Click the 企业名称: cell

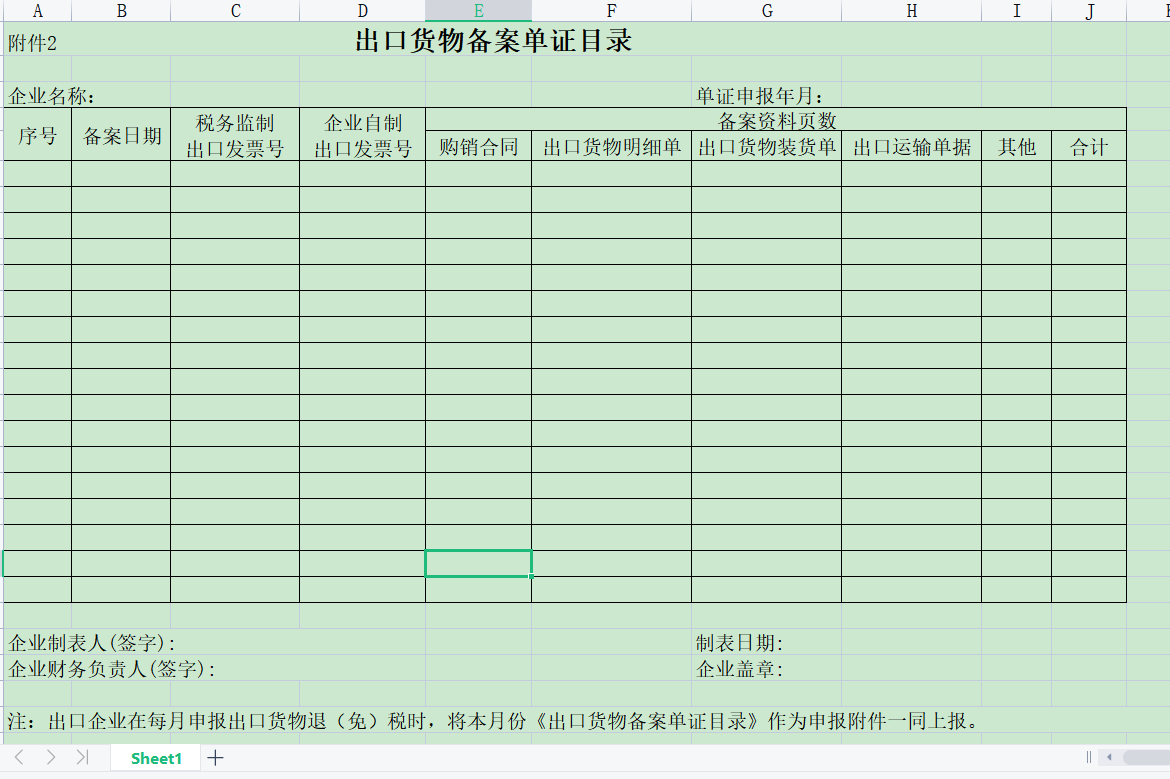pos(51,96)
